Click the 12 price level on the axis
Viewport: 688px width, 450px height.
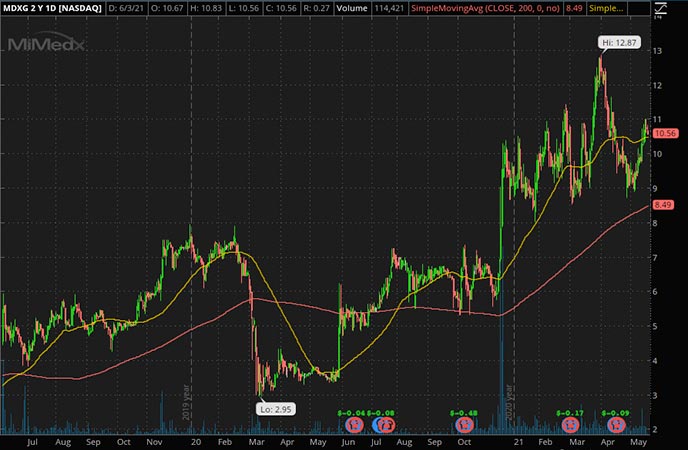[x=657, y=86]
